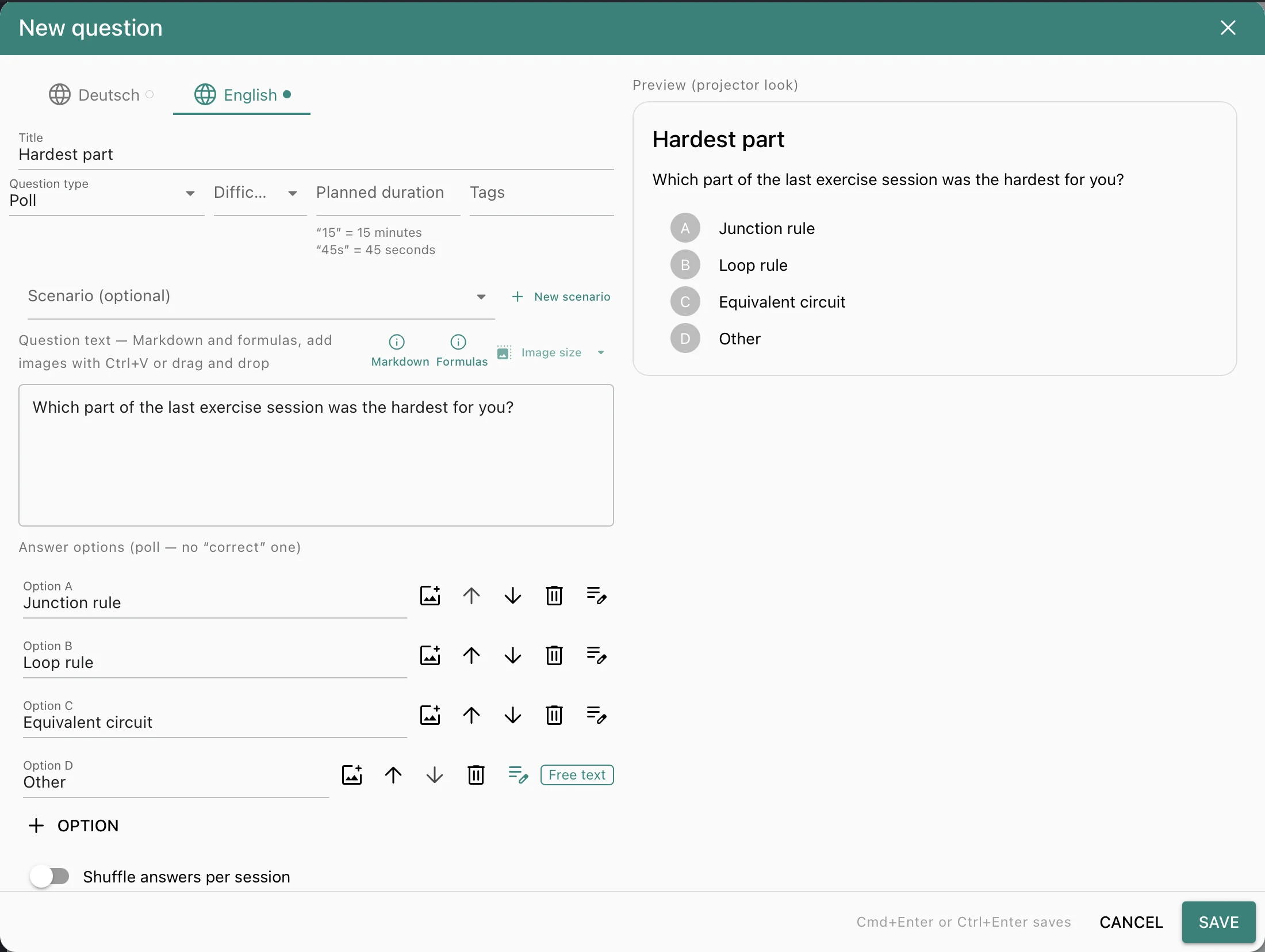This screenshot has height=952, width=1265.
Task: Move Option C Equivalent circuit up
Action: [471, 715]
